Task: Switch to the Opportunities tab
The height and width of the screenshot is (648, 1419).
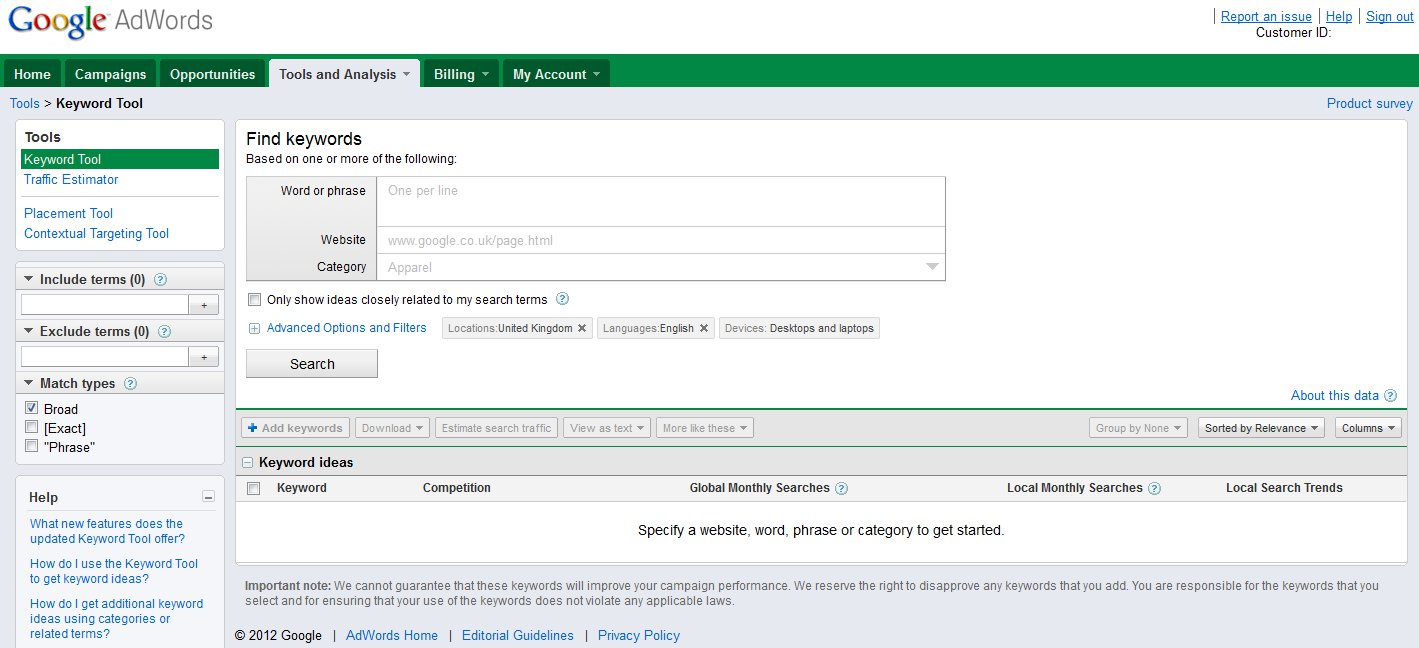Action: 212,74
